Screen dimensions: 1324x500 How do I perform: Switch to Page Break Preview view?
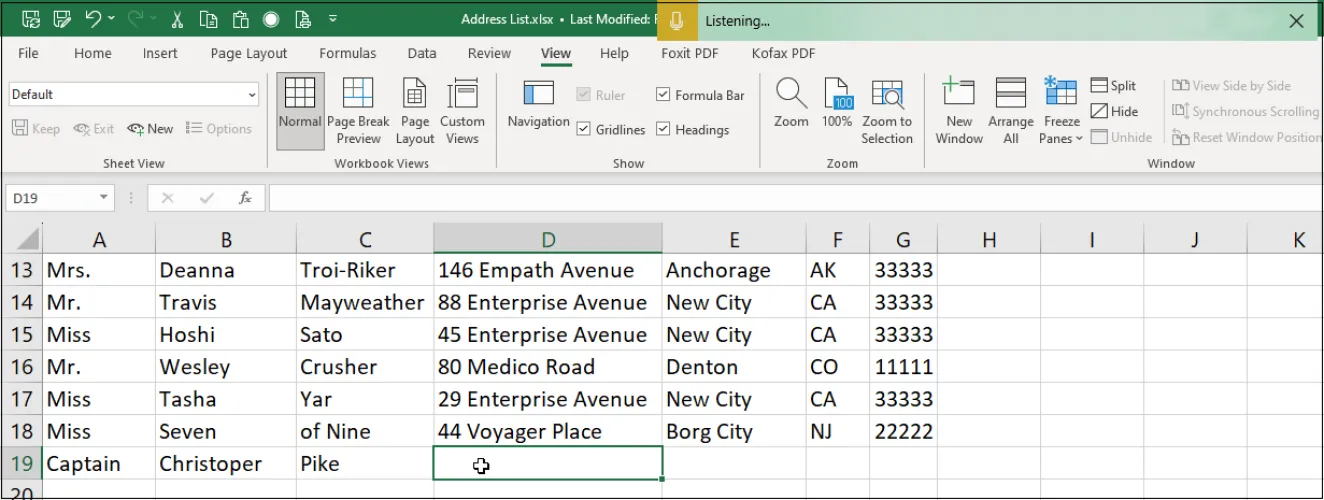pyautogui.click(x=358, y=111)
